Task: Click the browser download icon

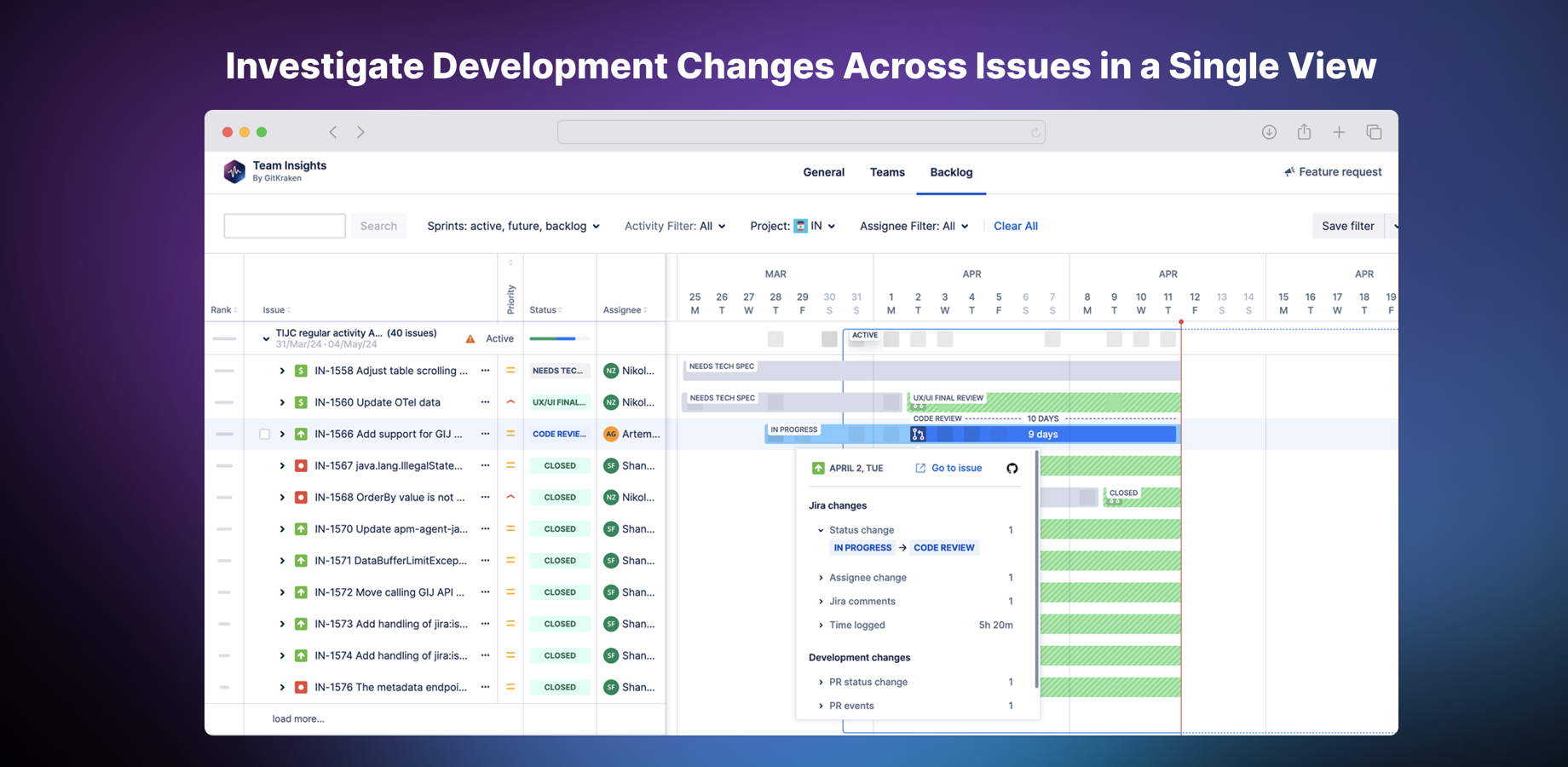Action: (1269, 132)
